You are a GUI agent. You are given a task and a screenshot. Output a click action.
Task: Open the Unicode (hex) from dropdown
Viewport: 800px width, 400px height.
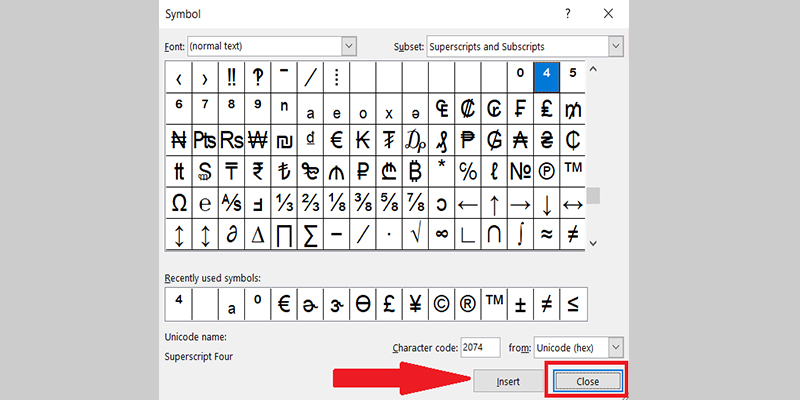616,346
